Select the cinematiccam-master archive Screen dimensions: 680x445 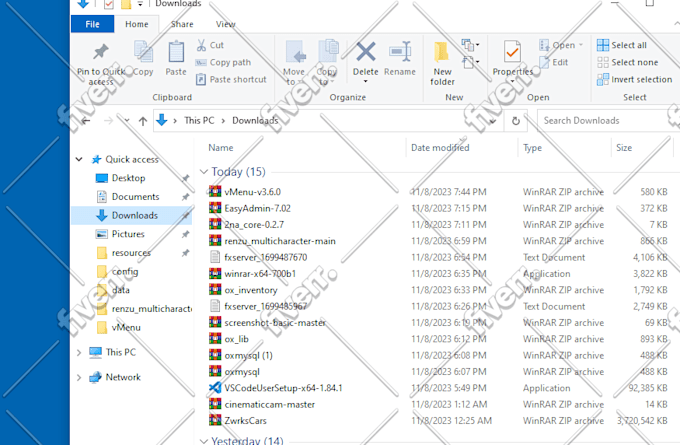(269, 404)
